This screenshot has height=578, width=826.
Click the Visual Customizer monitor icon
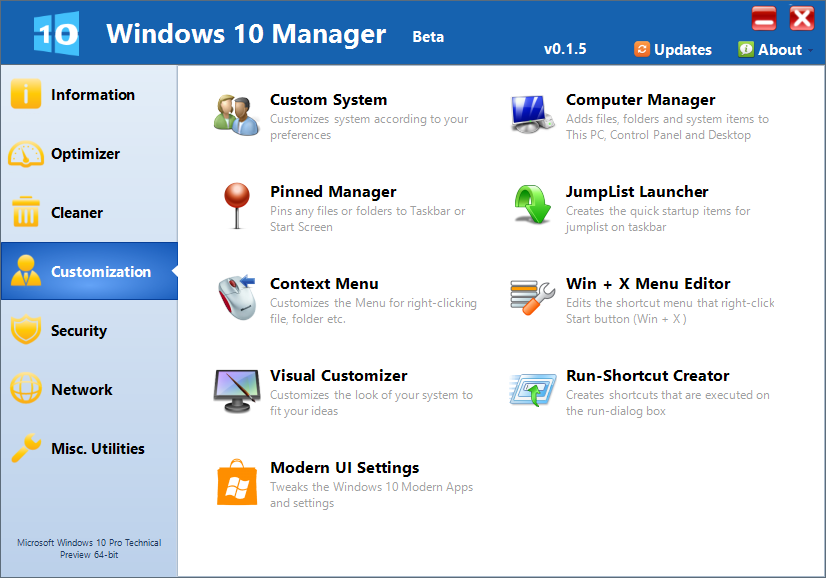point(237,390)
